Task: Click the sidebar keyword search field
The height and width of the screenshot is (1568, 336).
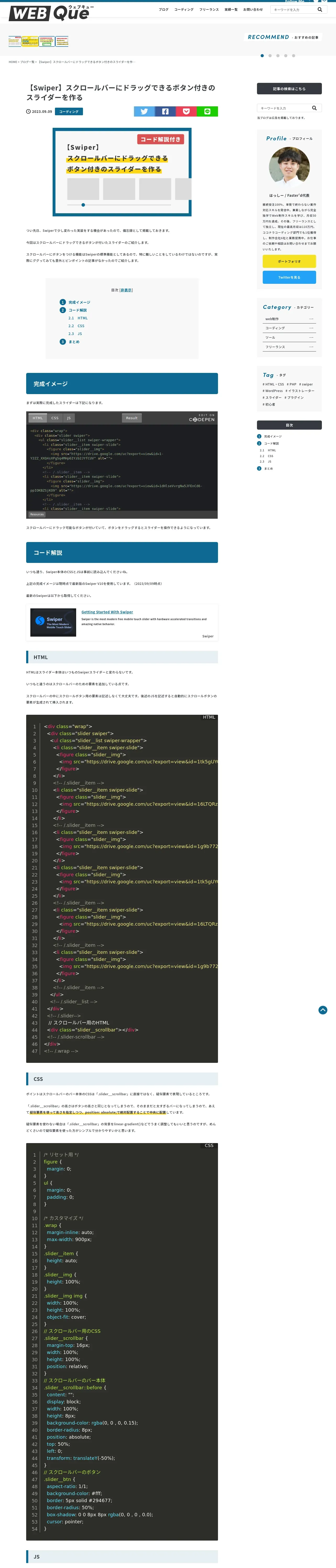Action: point(284,108)
